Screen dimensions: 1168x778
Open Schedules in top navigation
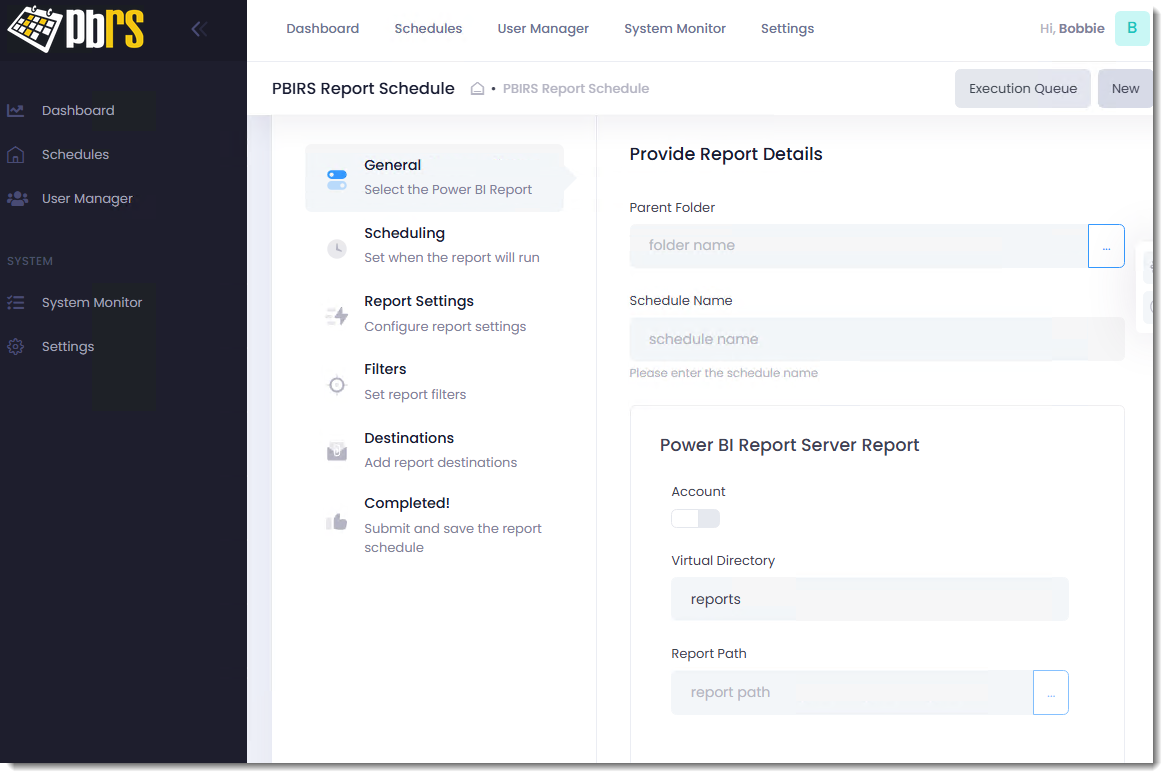[x=428, y=29]
